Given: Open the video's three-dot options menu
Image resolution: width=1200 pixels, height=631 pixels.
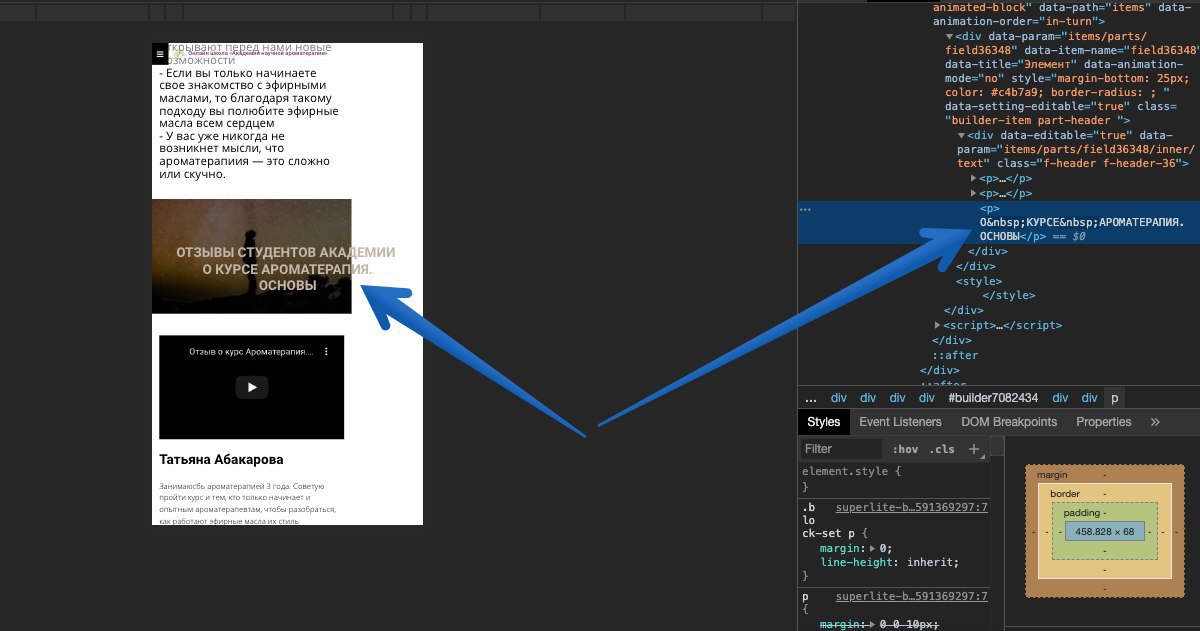Looking at the screenshot, I should (x=325, y=352).
